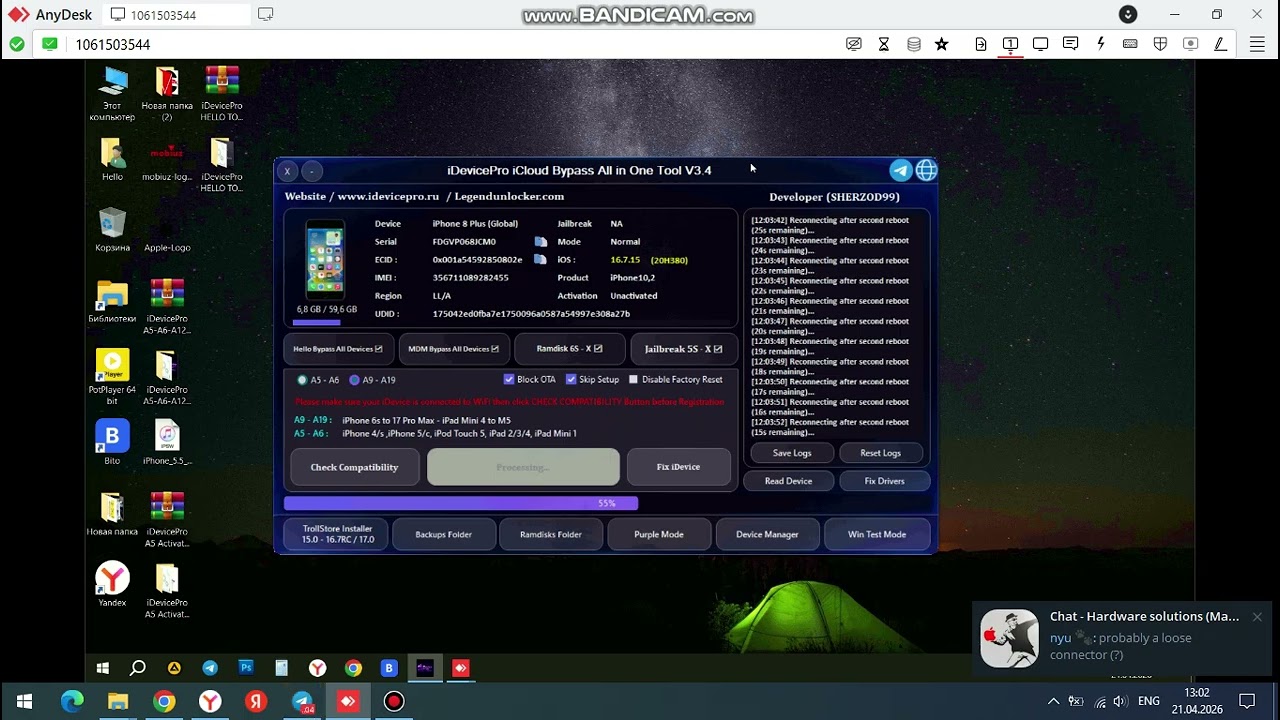The height and width of the screenshot is (720, 1280).
Task: Open AnyDesk display settings monitor icon
Action: tap(1040, 44)
